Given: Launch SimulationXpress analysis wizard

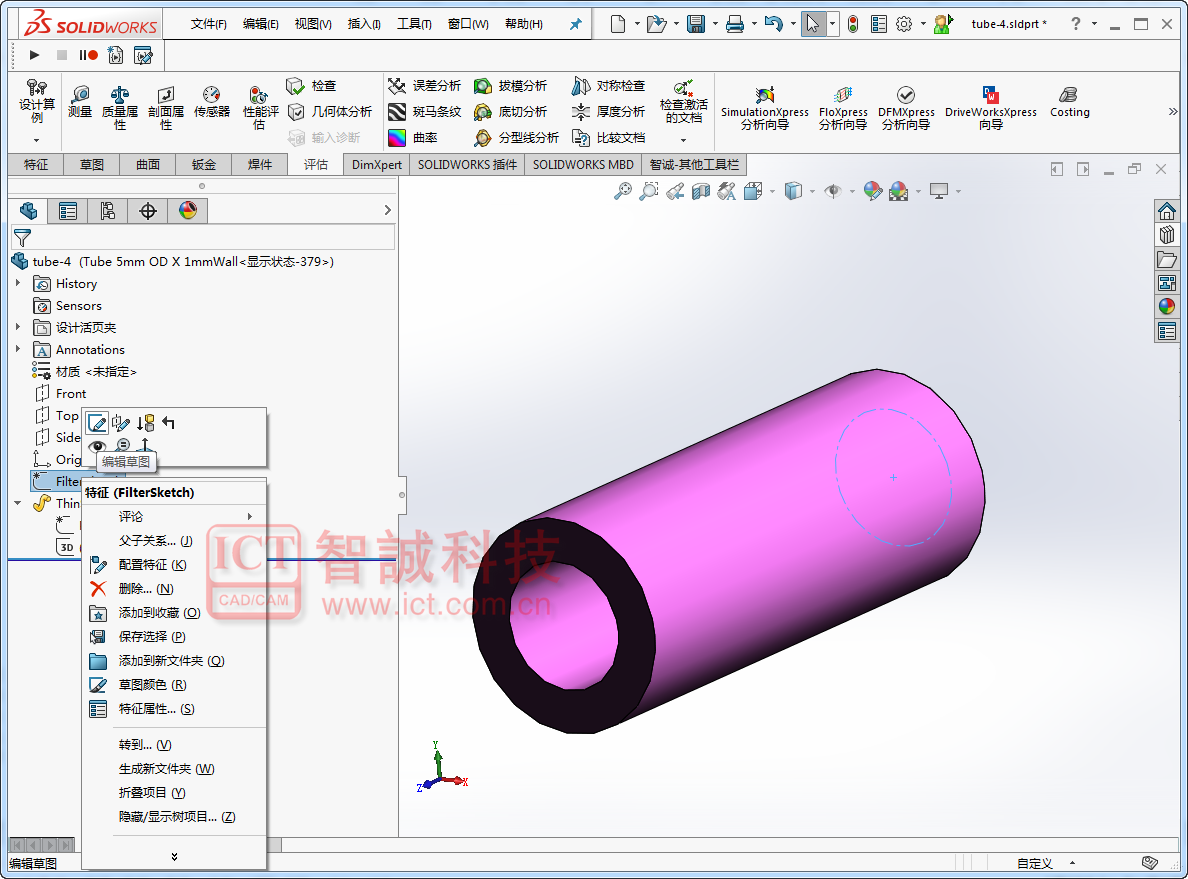Looking at the screenshot, I should [764, 108].
